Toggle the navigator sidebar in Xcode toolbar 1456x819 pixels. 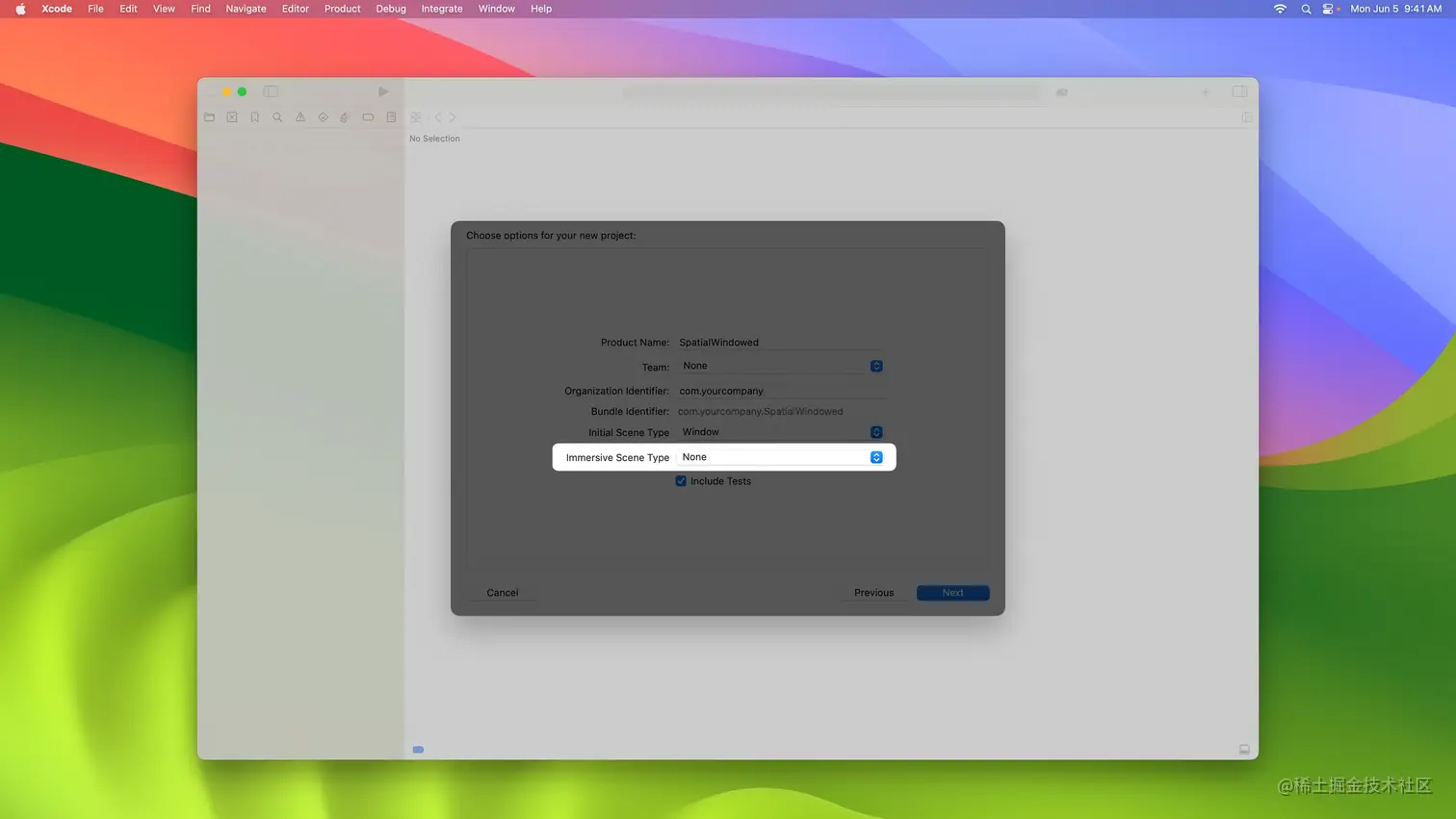(271, 91)
